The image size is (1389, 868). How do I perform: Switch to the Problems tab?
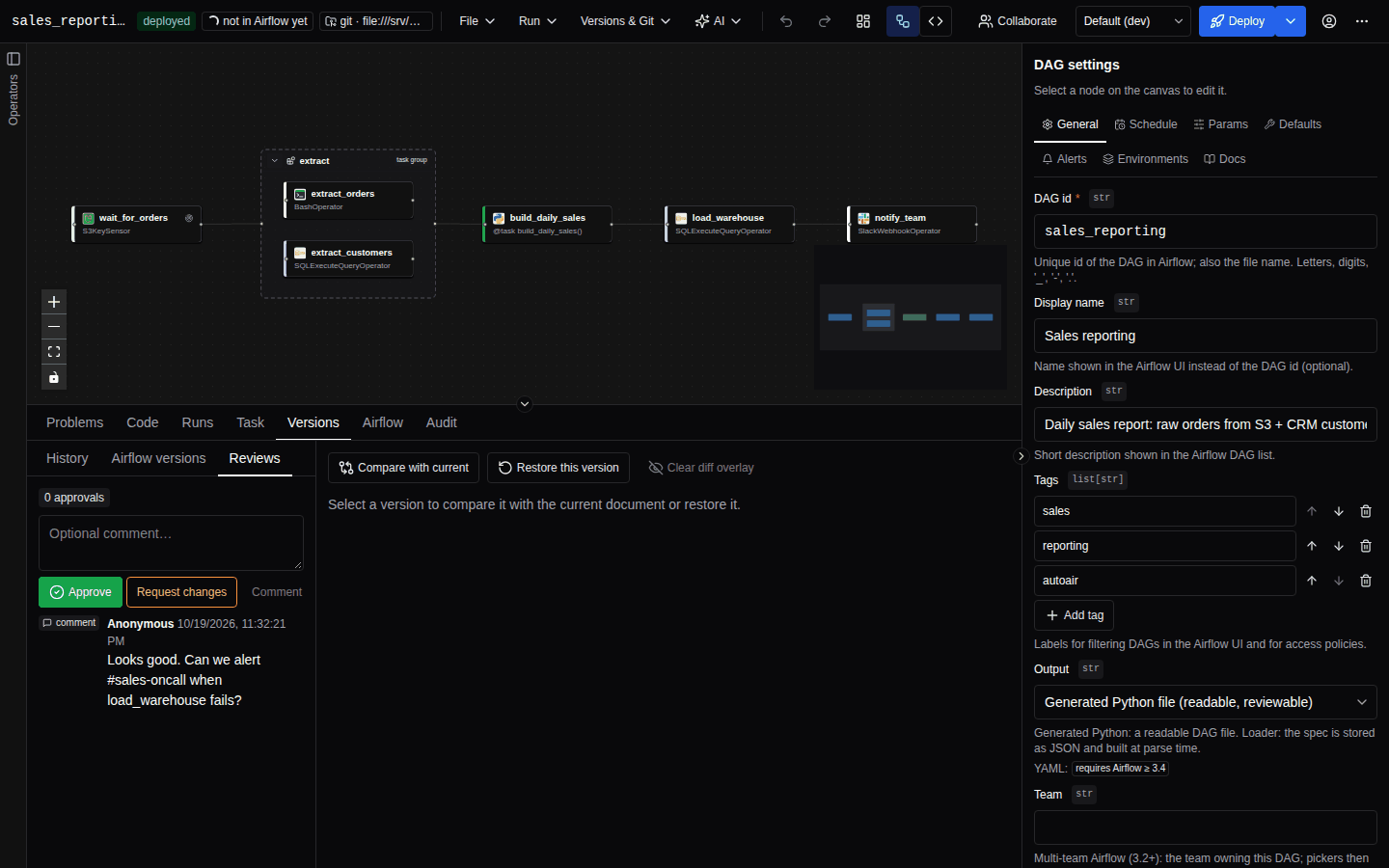tap(75, 422)
